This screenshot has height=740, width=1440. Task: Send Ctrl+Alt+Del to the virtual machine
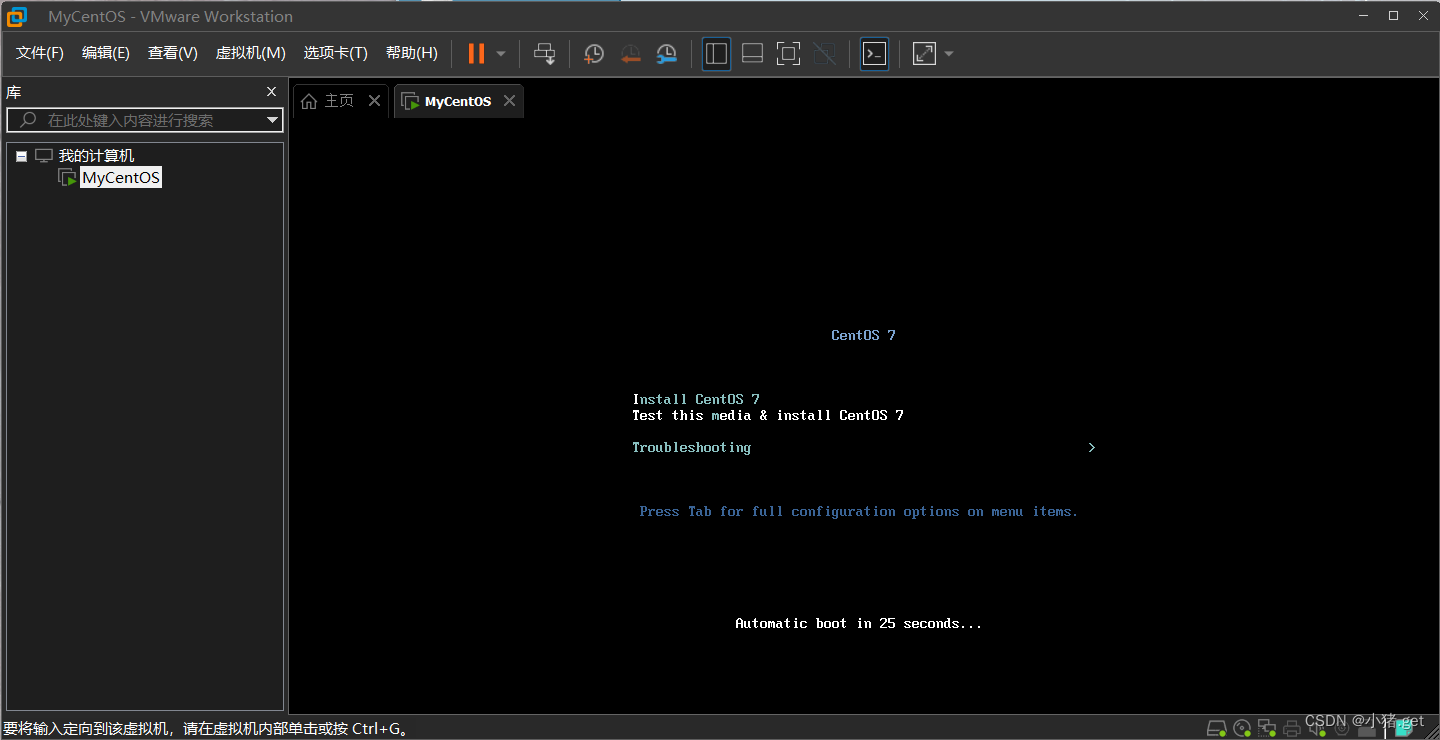coord(544,54)
